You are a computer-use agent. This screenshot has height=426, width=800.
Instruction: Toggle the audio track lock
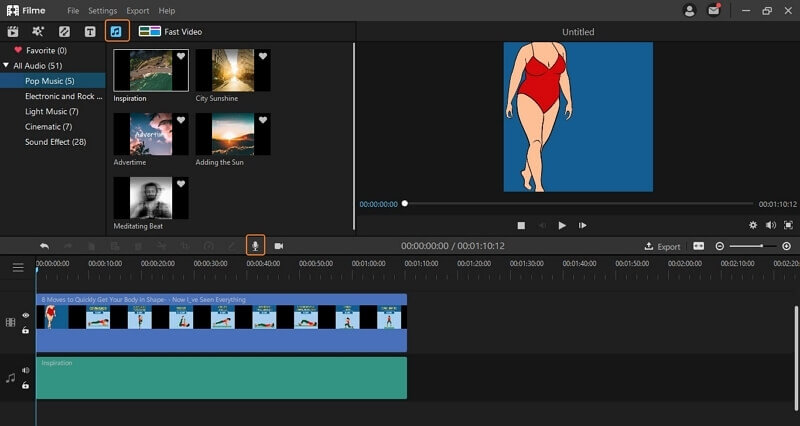pos(26,385)
